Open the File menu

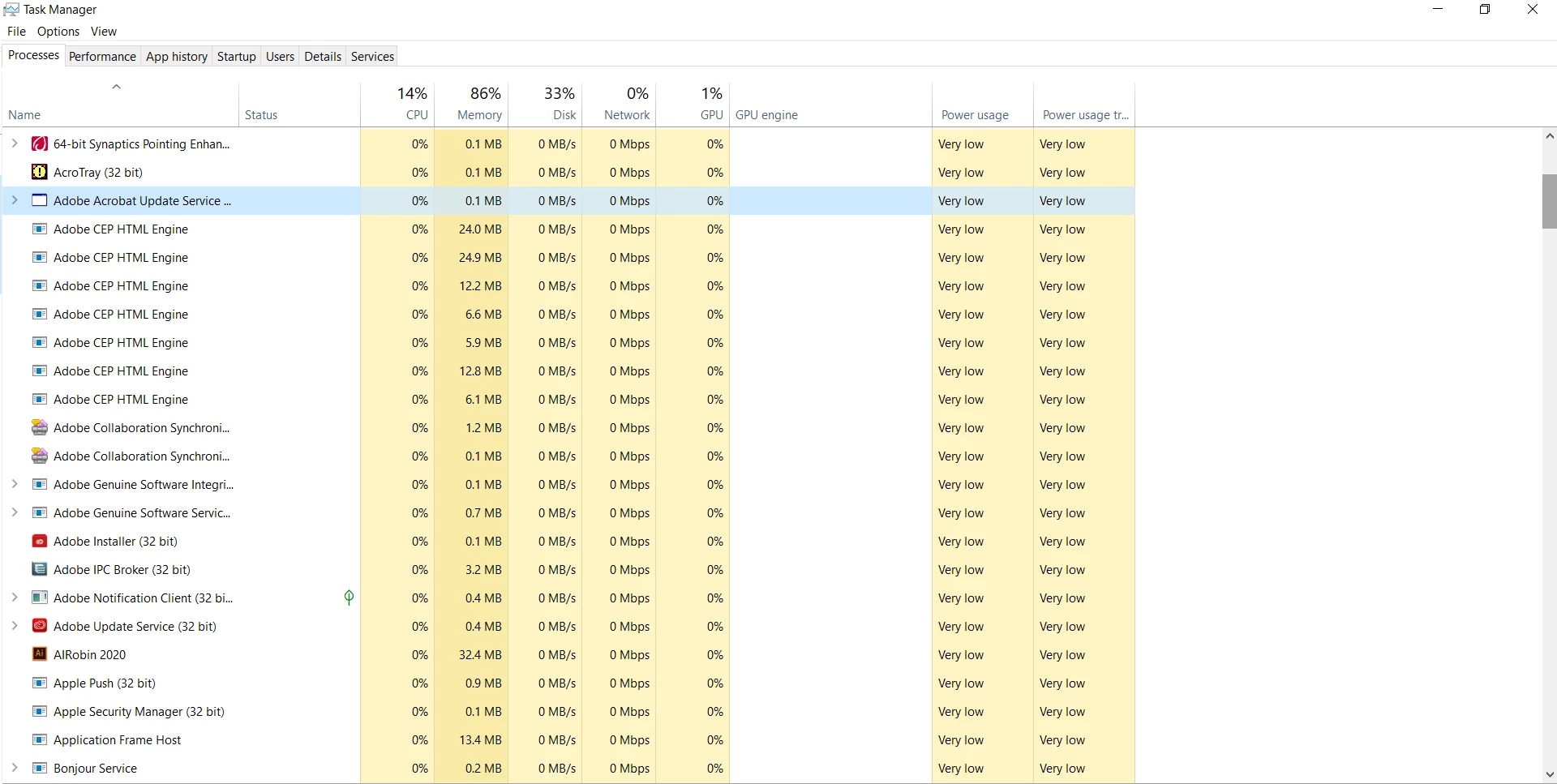click(16, 32)
